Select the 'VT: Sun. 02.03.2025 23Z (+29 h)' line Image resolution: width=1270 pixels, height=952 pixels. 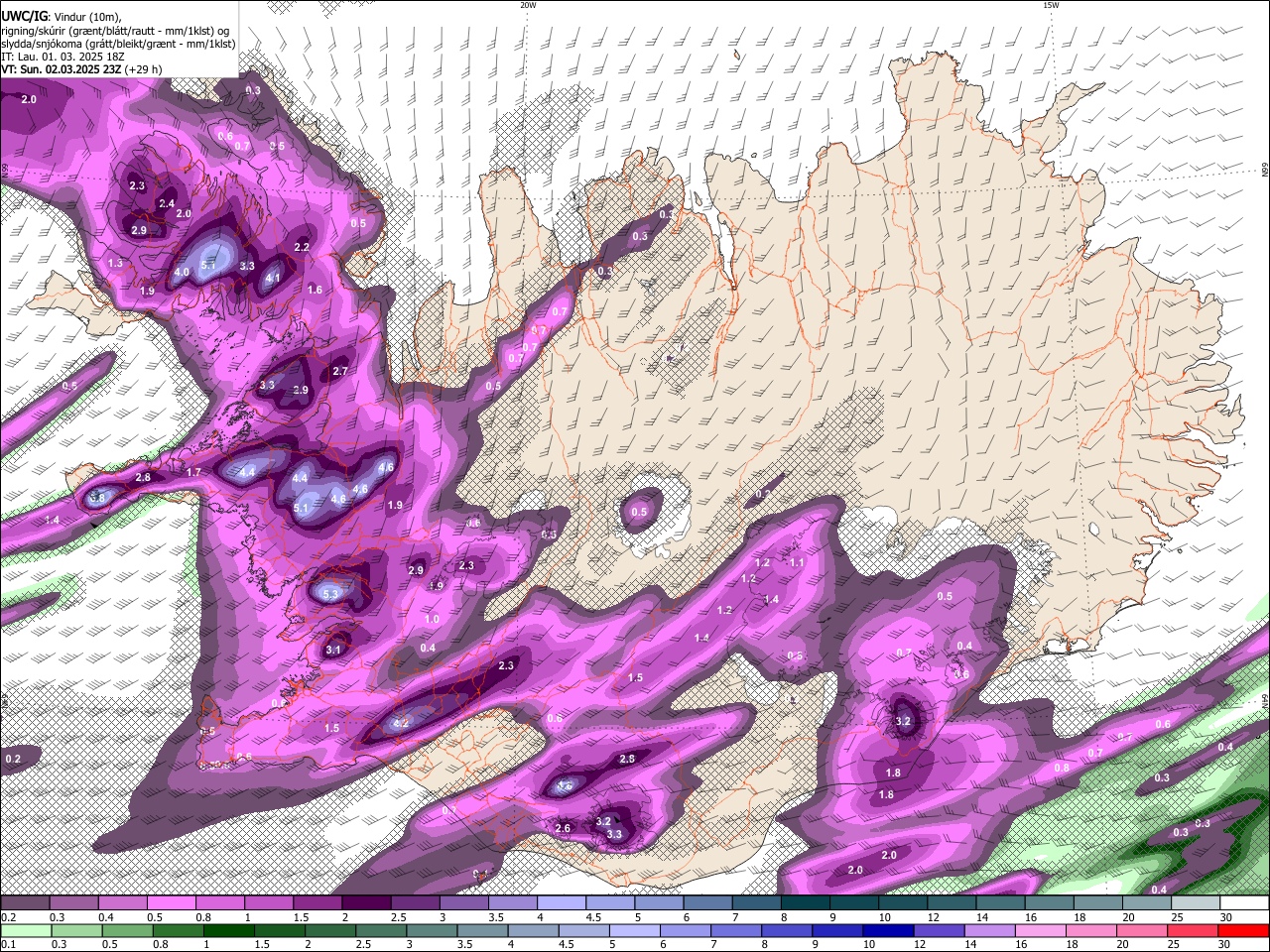point(81,69)
